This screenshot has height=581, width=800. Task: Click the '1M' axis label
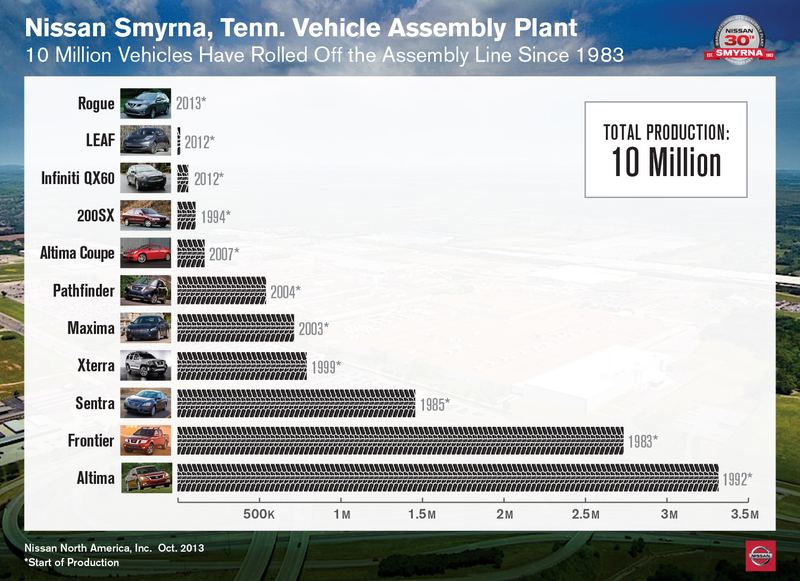[x=342, y=514]
